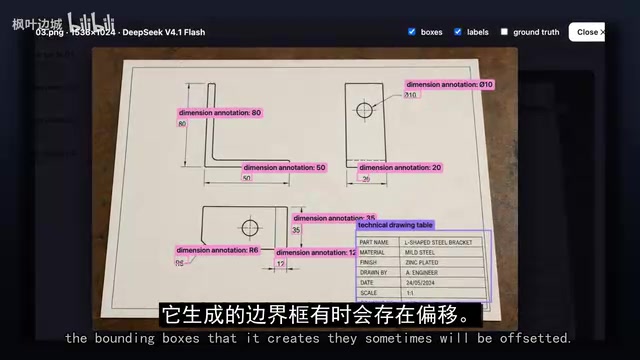Click the 'dimension annotation: 20' label
Viewport: 640px width, 360px height.
pos(400,167)
